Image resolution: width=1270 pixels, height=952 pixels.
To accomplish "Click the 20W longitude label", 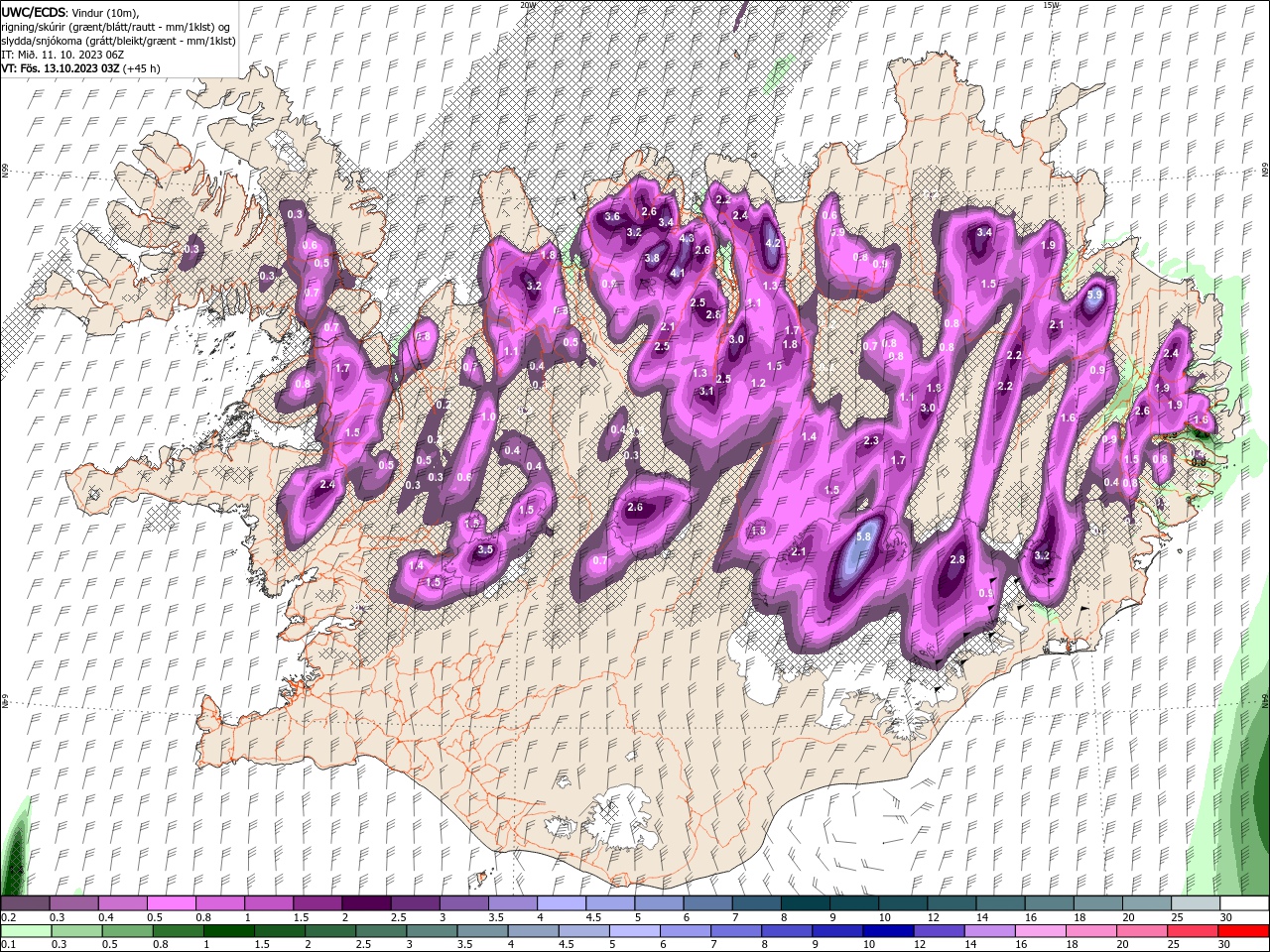I will tap(528, 5).
